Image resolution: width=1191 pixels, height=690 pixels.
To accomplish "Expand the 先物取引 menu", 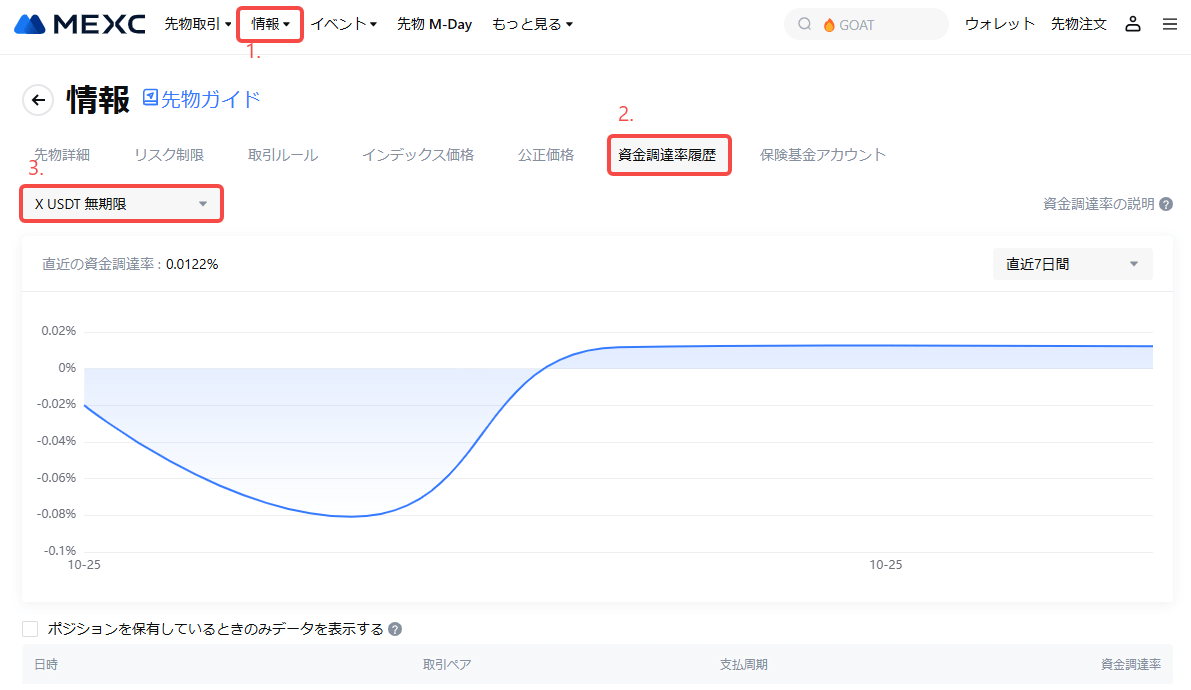I will point(197,24).
